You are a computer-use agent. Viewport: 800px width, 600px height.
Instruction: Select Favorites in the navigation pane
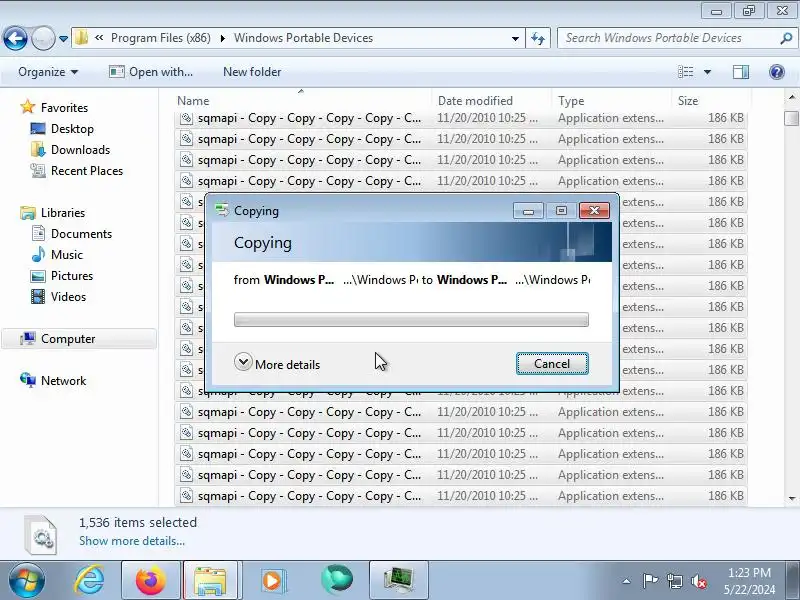pyautogui.click(x=64, y=108)
